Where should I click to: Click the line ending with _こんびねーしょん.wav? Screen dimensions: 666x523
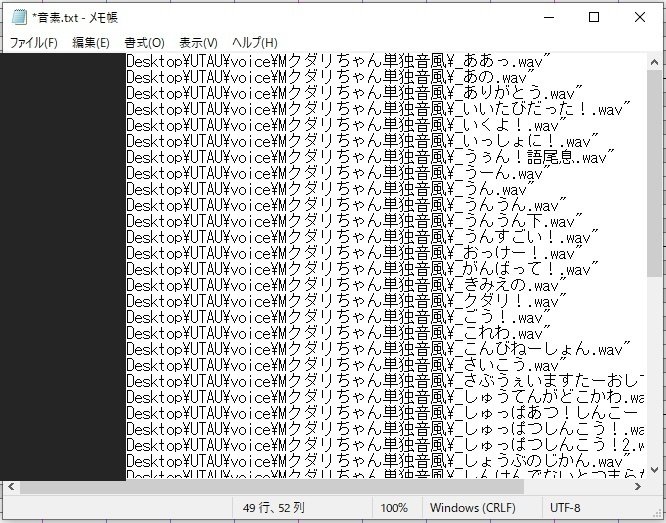(x=378, y=349)
